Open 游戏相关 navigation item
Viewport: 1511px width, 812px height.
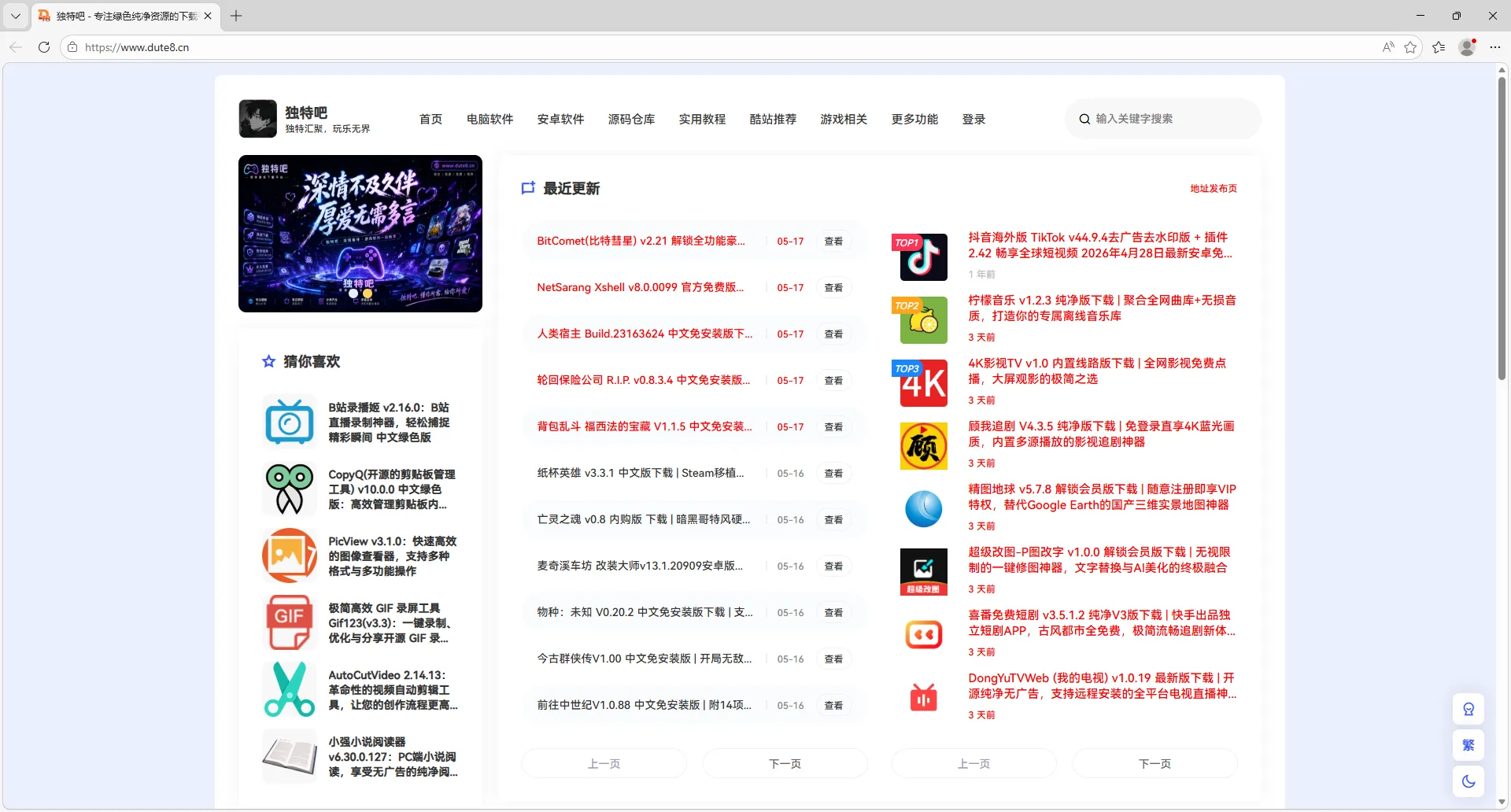pos(844,119)
